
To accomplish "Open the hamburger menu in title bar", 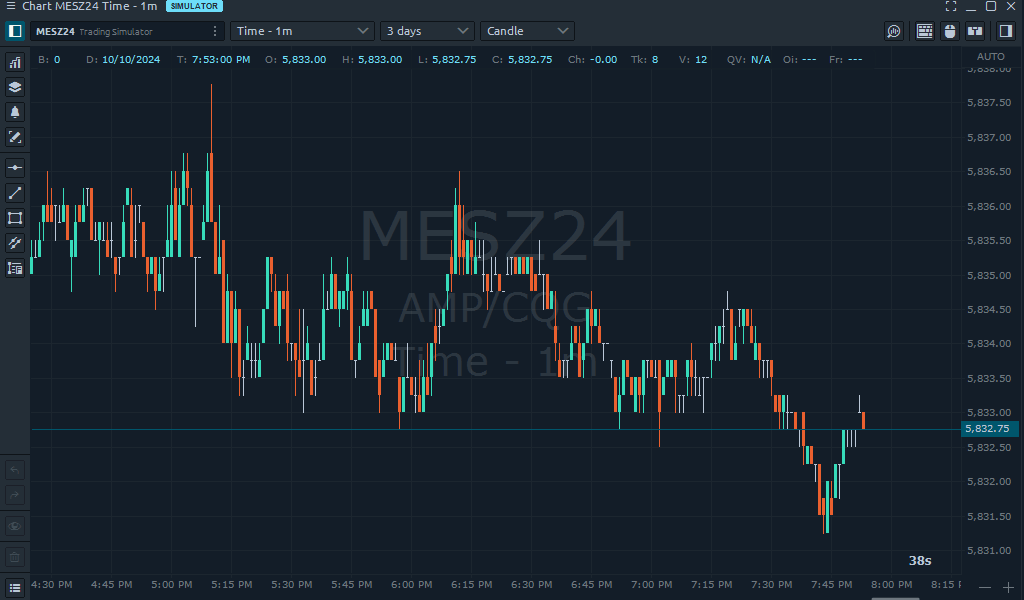I will (x=10, y=6).
